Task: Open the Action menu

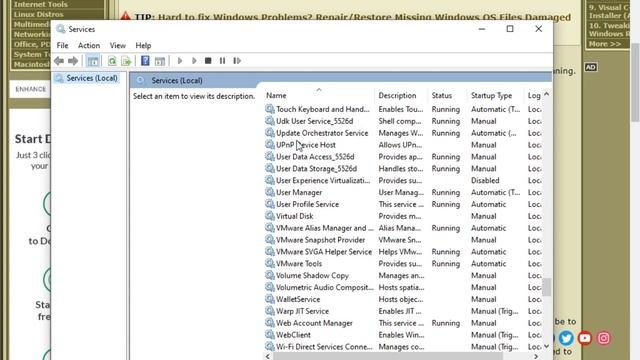Action: 89,45
